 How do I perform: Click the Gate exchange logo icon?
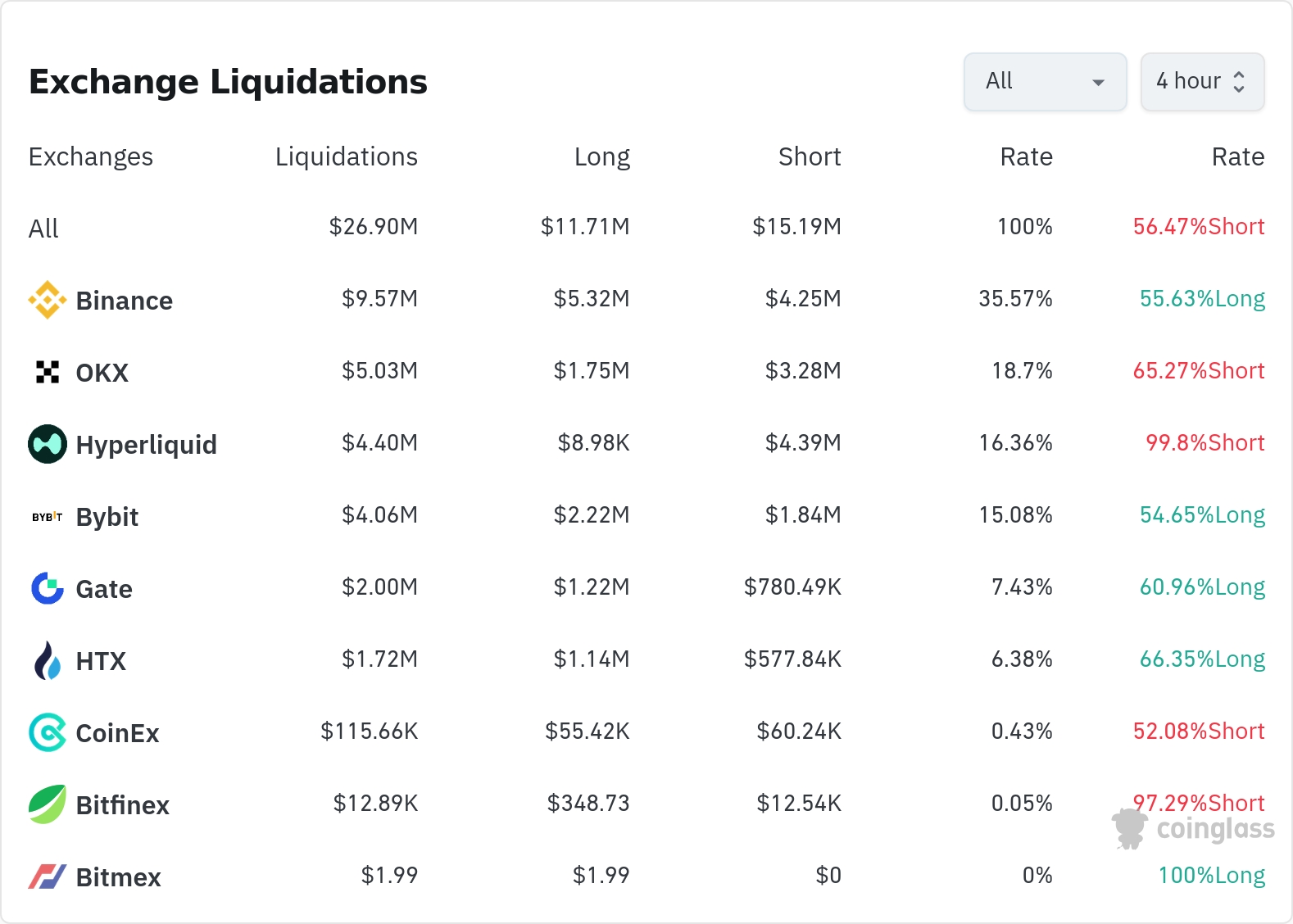tap(48, 588)
